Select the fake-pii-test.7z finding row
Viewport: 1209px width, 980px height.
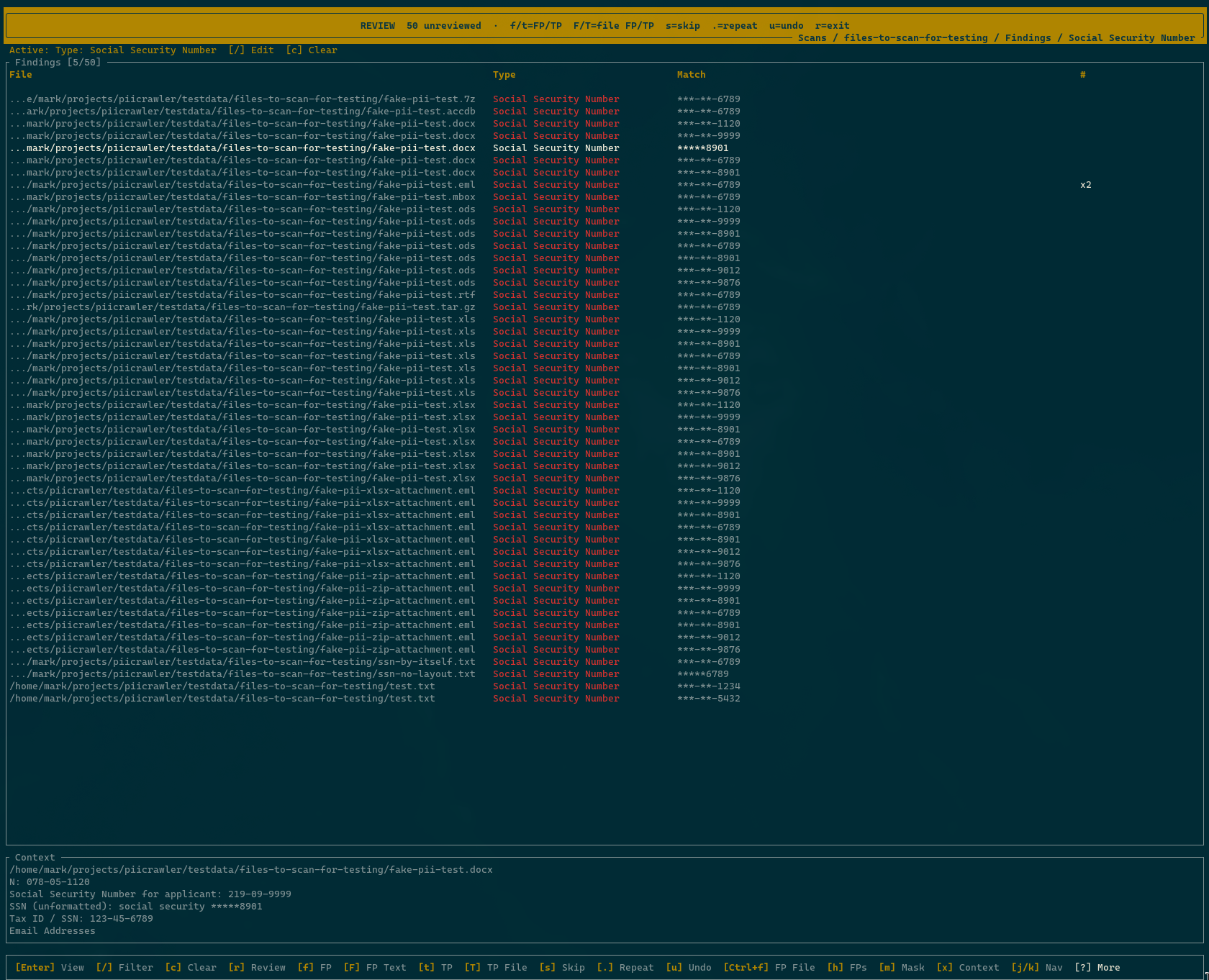pos(604,99)
